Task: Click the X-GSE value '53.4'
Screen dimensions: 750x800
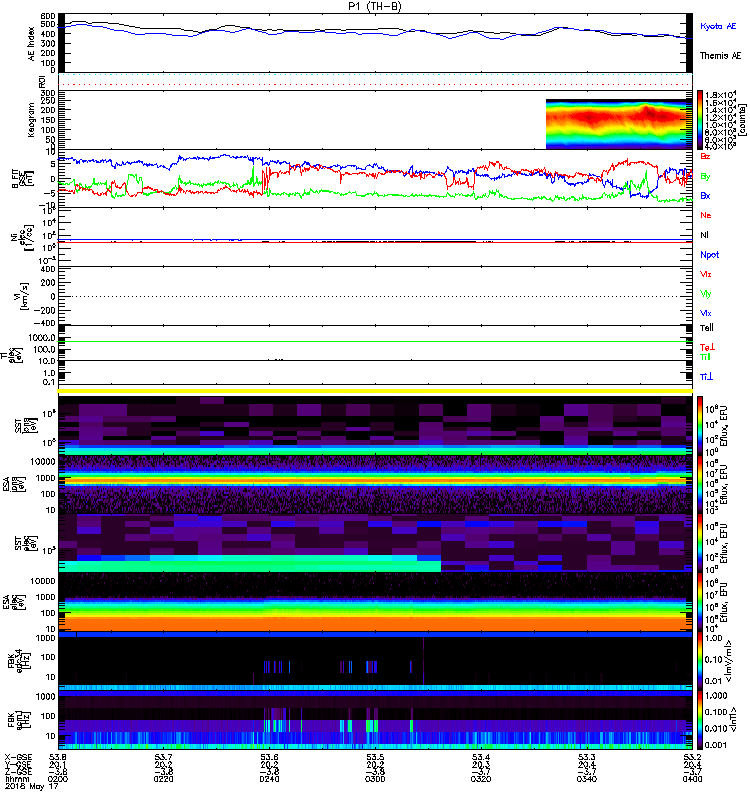Action: pos(481,757)
